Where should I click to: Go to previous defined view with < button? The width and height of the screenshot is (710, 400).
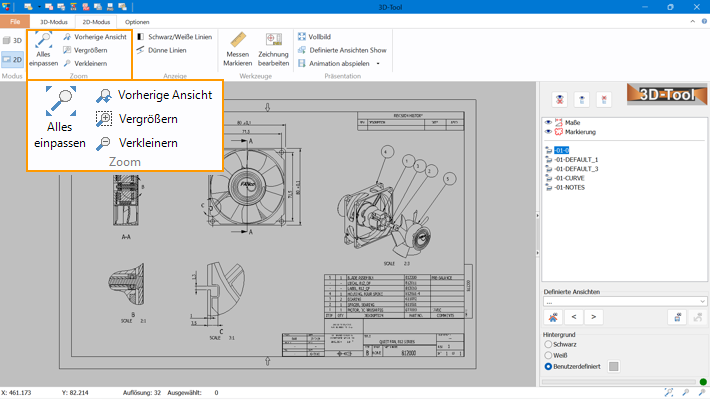pos(573,317)
